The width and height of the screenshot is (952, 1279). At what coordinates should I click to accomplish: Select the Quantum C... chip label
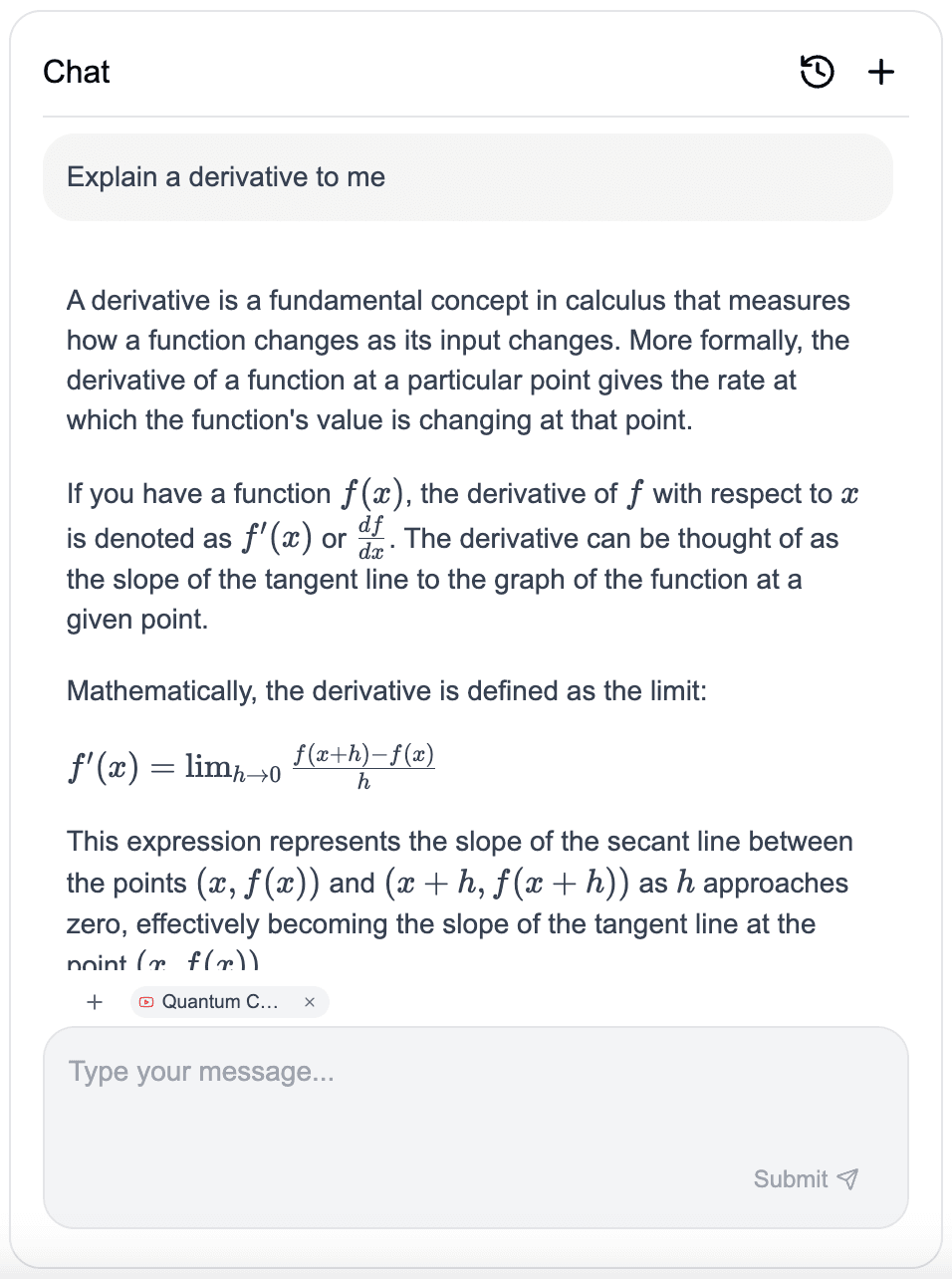click(x=220, y=1002)
